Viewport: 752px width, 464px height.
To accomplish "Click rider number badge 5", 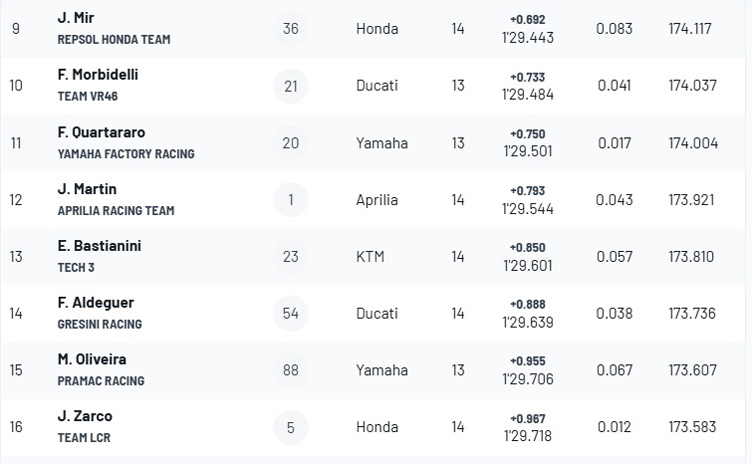I will 291,427.
